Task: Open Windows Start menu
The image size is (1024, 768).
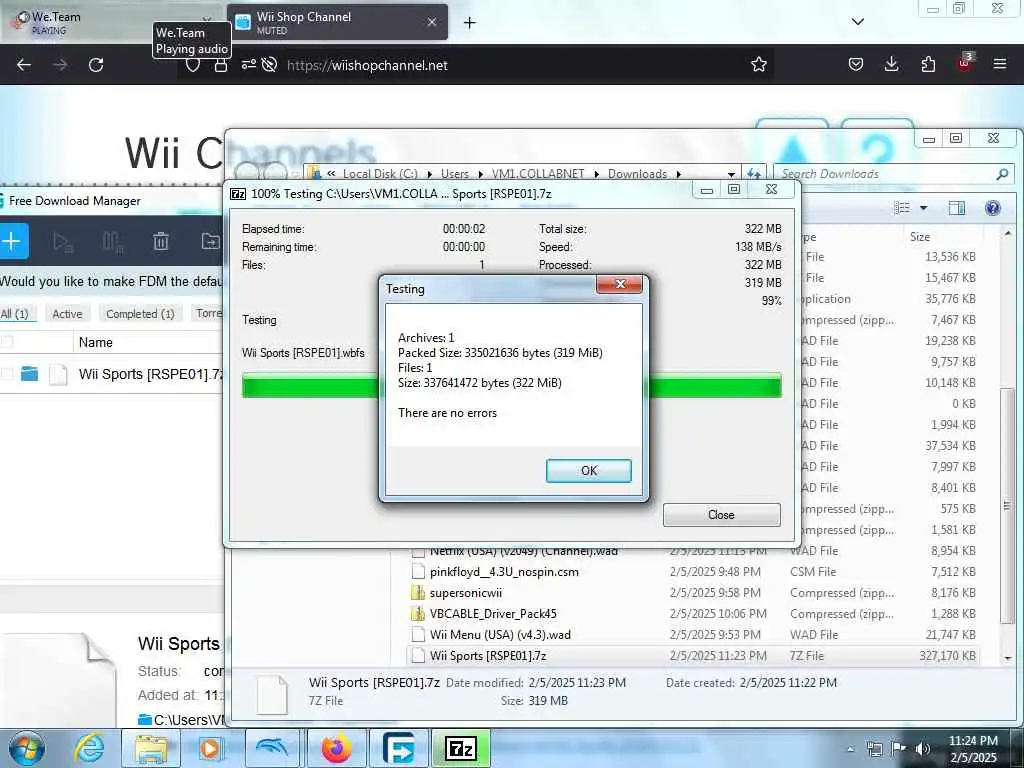Action: point(27,748)
